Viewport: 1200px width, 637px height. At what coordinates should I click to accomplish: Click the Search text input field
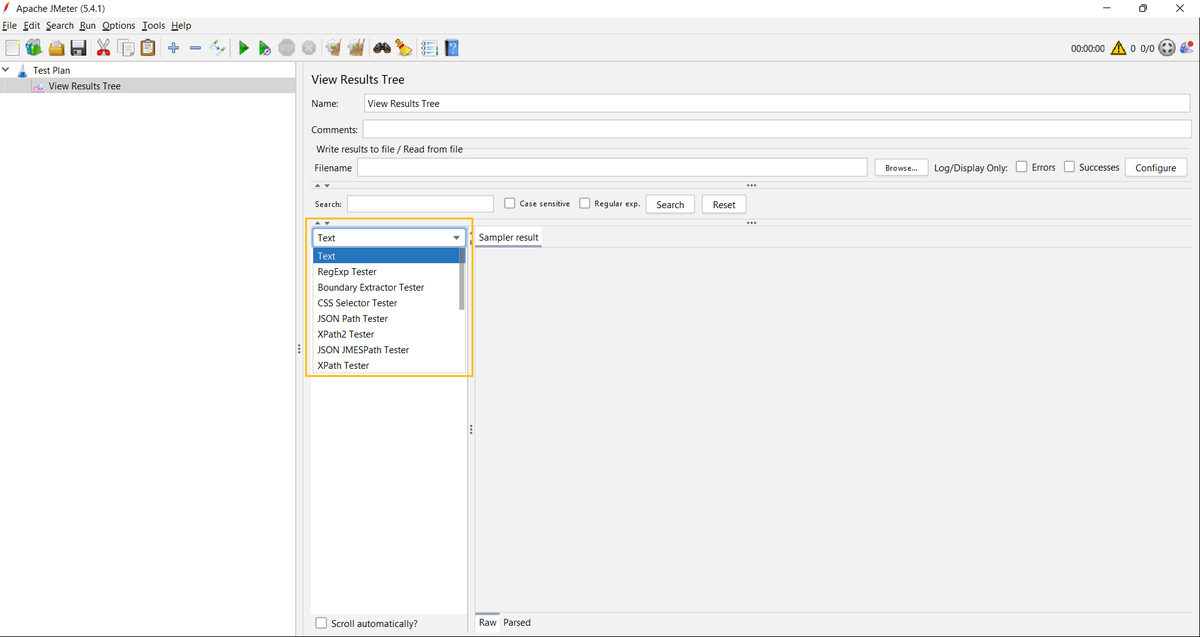point(420,204)
